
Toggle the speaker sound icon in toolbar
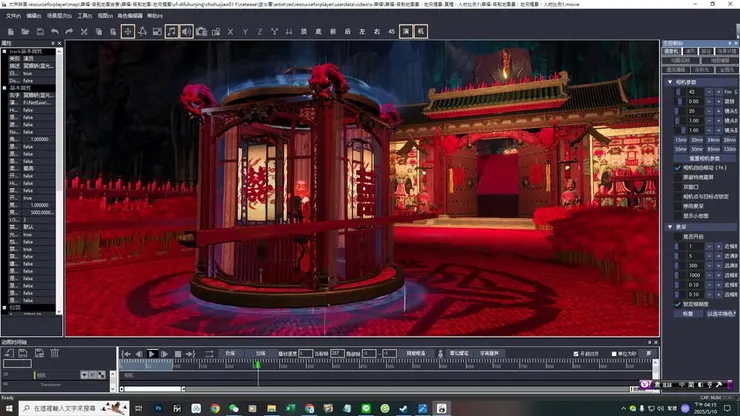pos(186,32)
